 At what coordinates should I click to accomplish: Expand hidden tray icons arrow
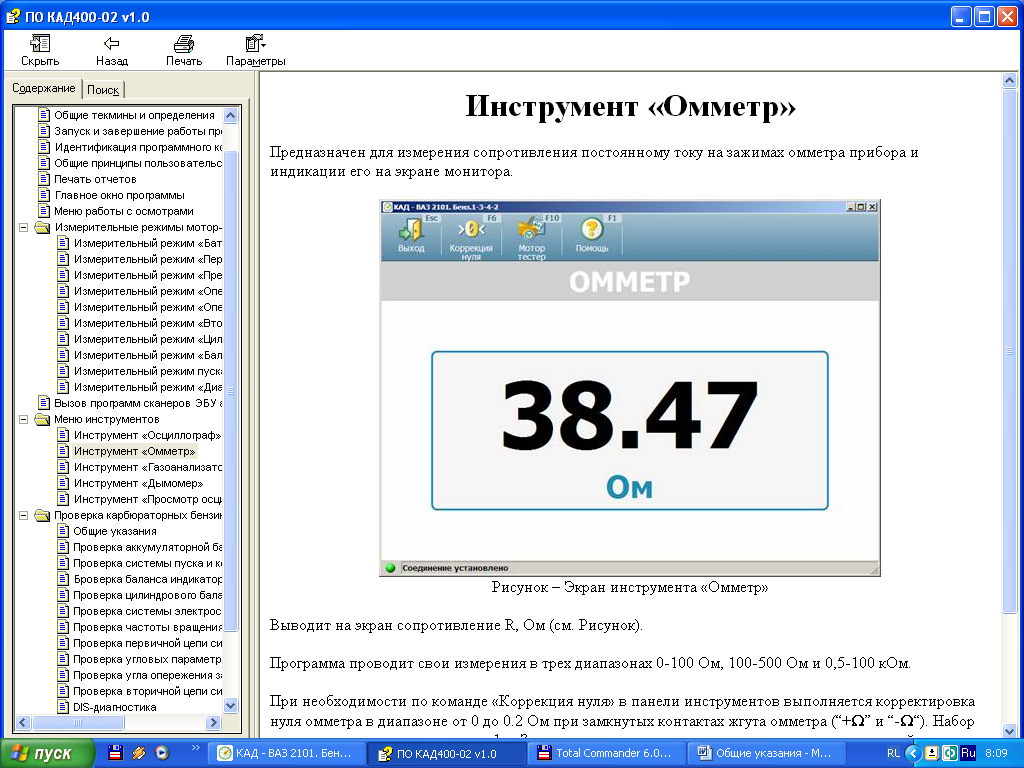tap(913, 754)
